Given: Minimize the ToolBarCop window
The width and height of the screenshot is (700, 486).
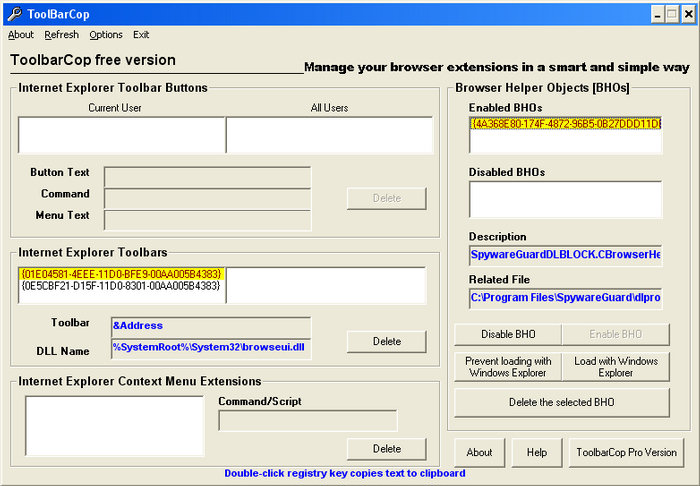Looking at the screenshot, I should (657, 15).
